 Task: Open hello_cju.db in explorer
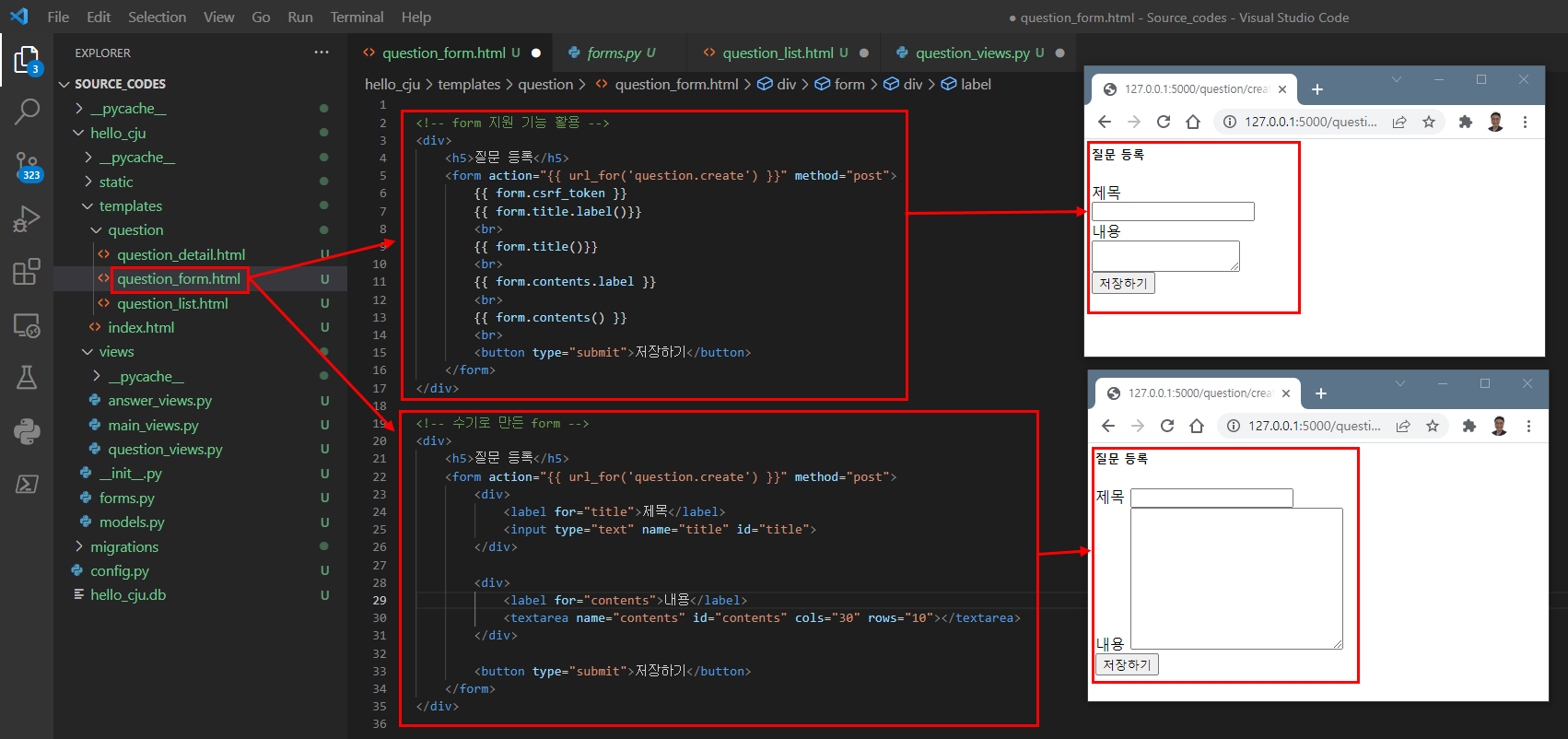(128, 594)
